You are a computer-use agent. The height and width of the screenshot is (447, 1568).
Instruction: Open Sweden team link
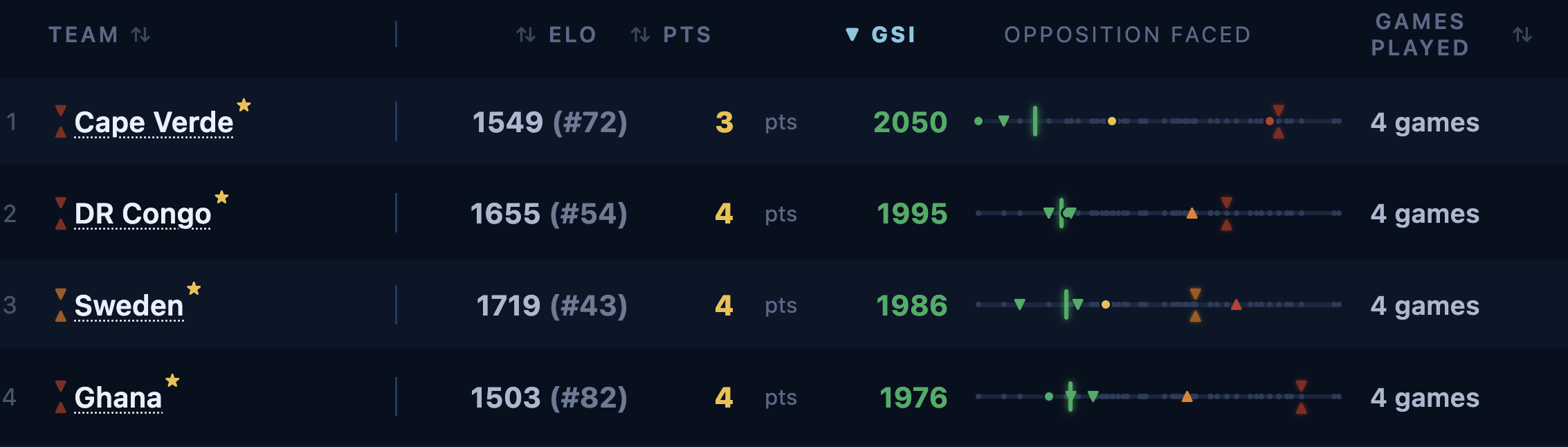click(129, 306)
